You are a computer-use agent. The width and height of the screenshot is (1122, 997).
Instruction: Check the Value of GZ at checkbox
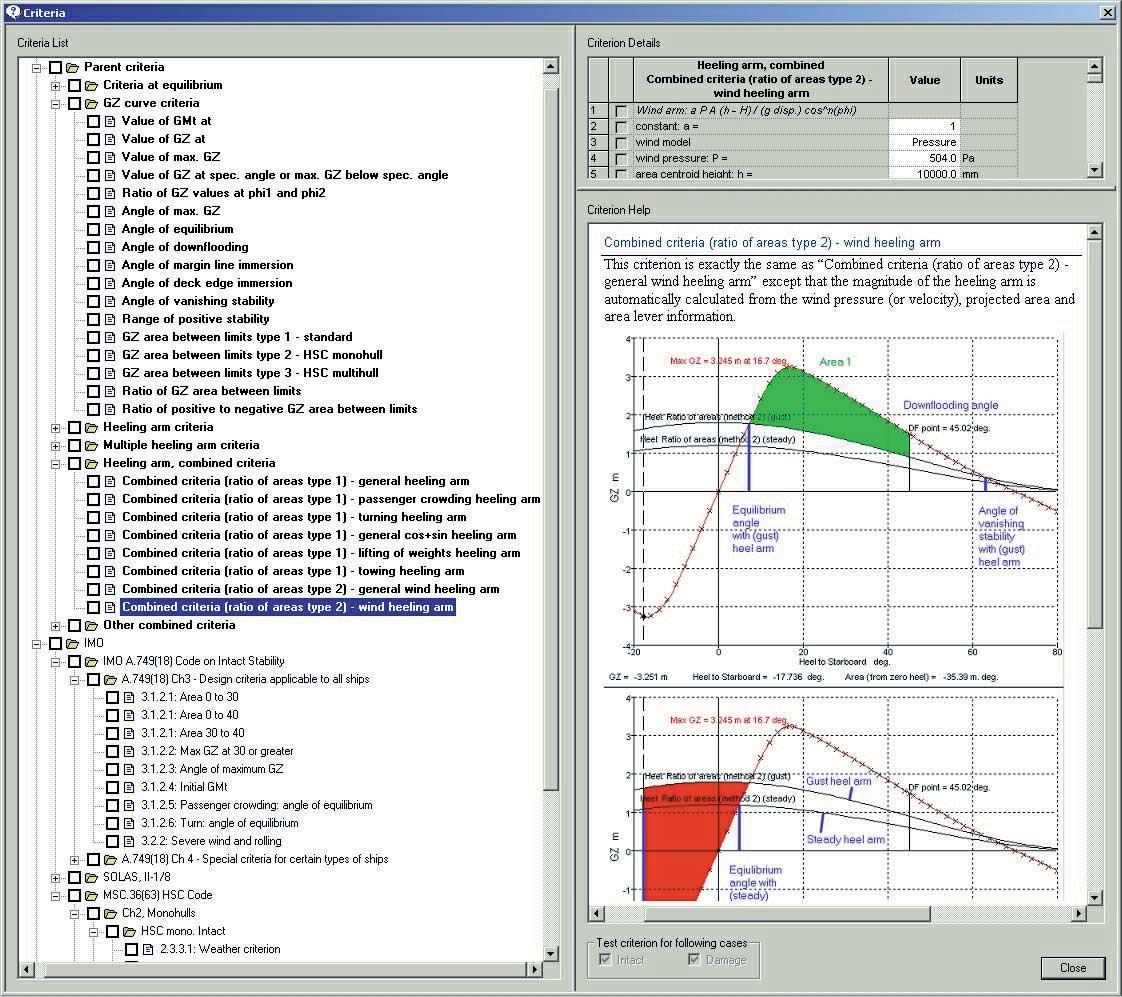(93, 140)
